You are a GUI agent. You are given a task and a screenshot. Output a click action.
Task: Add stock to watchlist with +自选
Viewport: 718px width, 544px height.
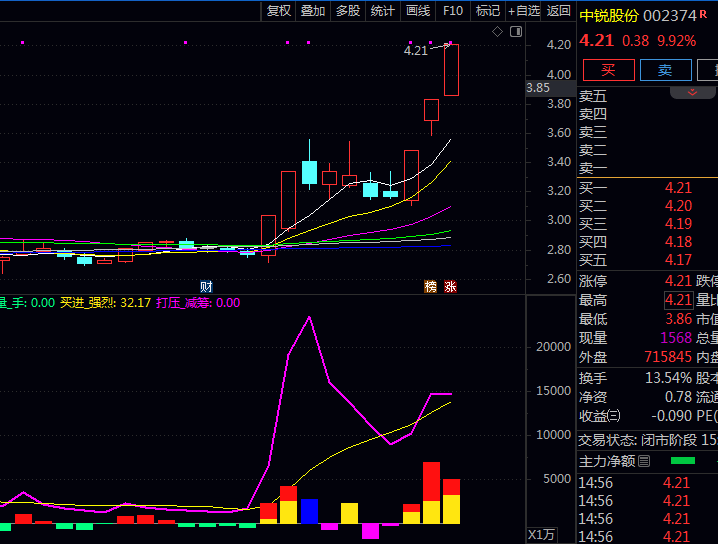(524, 11)
